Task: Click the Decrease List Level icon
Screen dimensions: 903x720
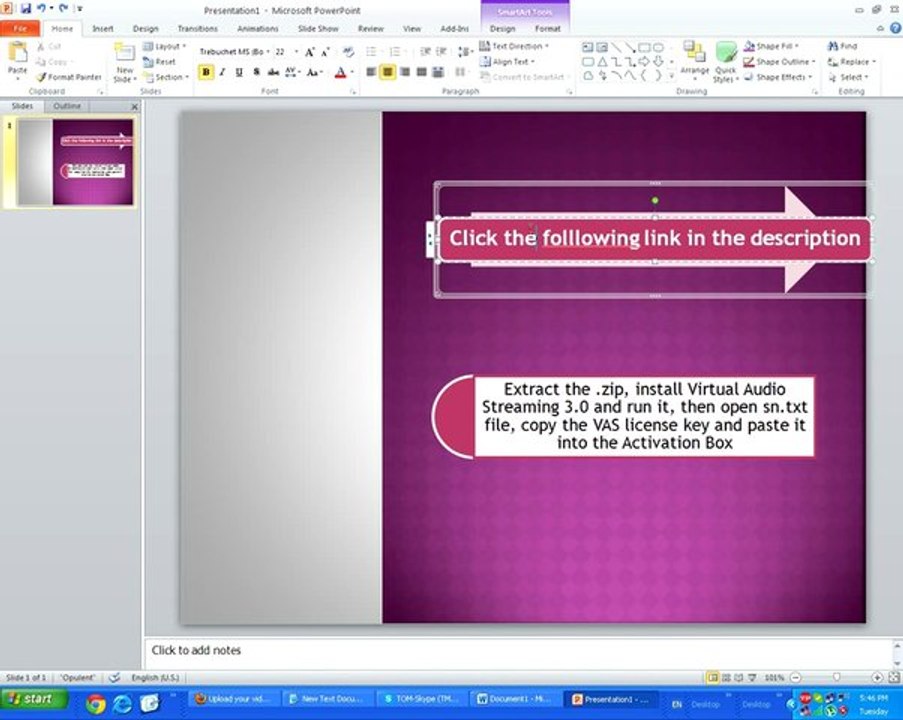Action: tap(425, 52)
